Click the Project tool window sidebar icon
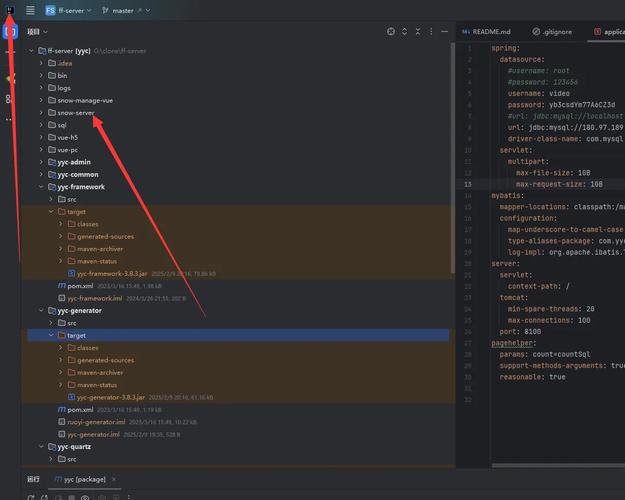 point(10,32)
